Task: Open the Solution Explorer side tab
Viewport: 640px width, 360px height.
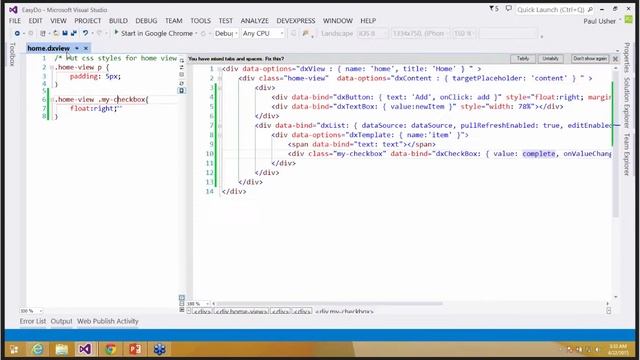Action: click(627, 103)
